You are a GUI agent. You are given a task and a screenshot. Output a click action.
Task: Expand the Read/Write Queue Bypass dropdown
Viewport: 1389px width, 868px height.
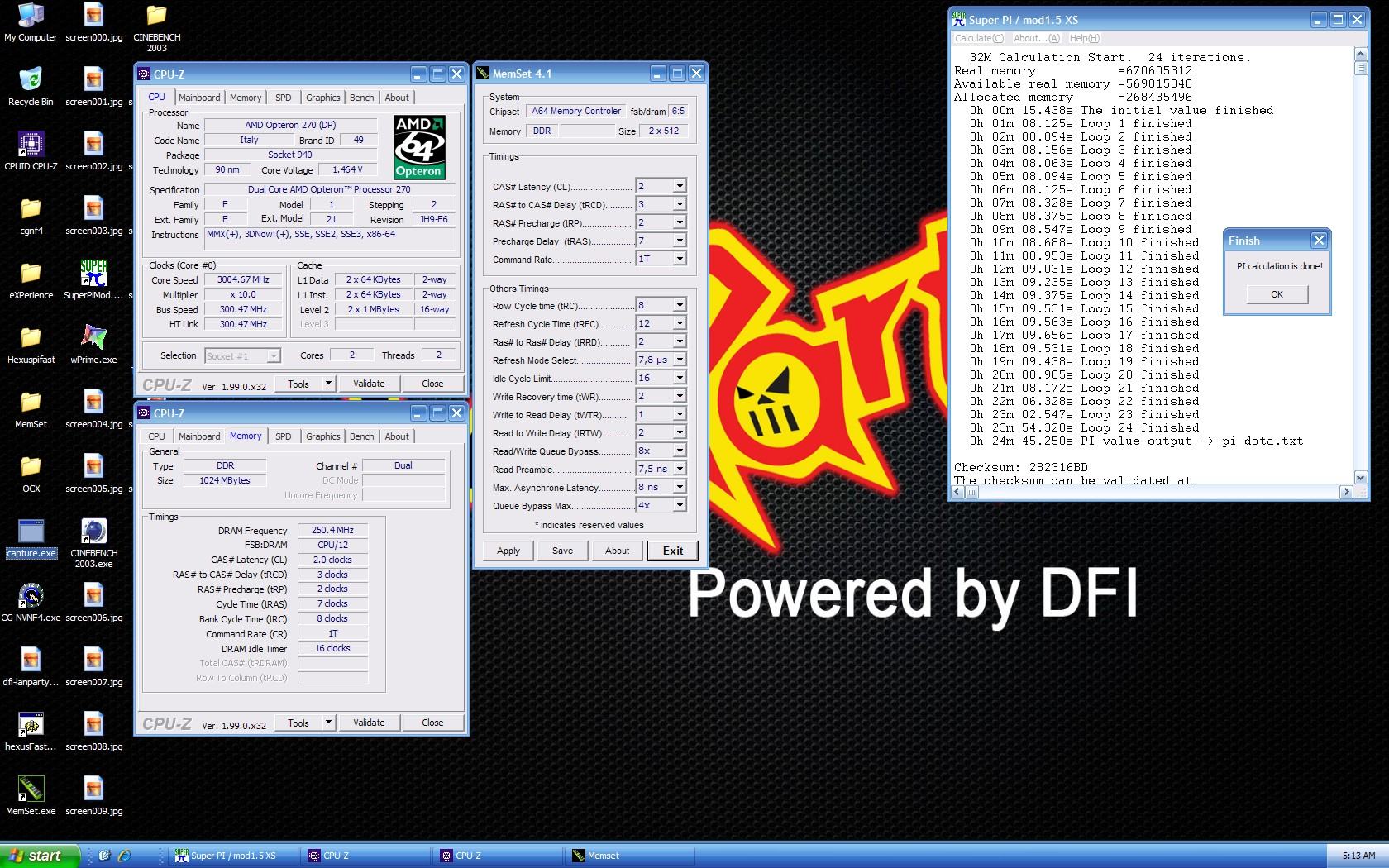(x=679, y=451)
